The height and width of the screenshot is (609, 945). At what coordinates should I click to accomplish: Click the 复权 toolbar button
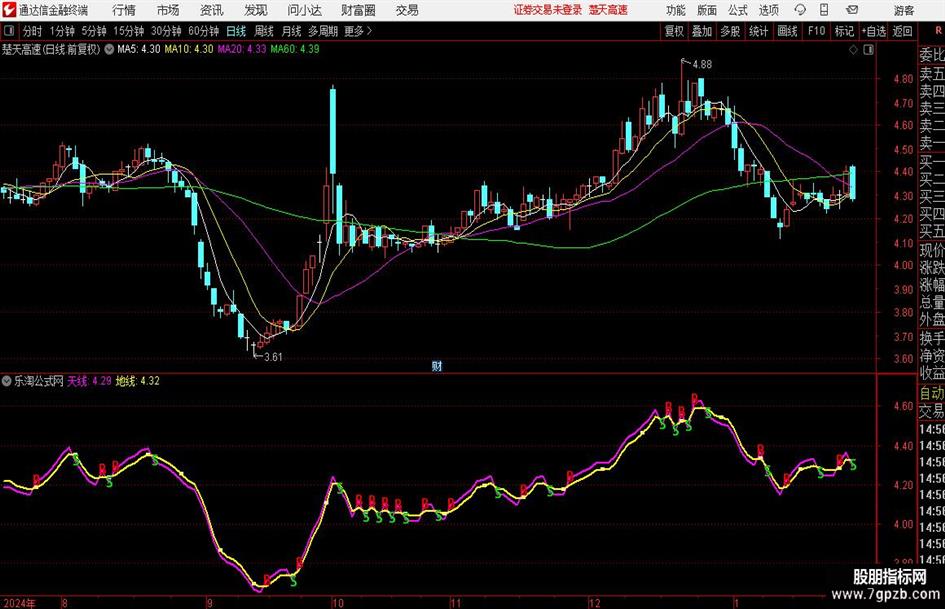click(x=674, y=31)
